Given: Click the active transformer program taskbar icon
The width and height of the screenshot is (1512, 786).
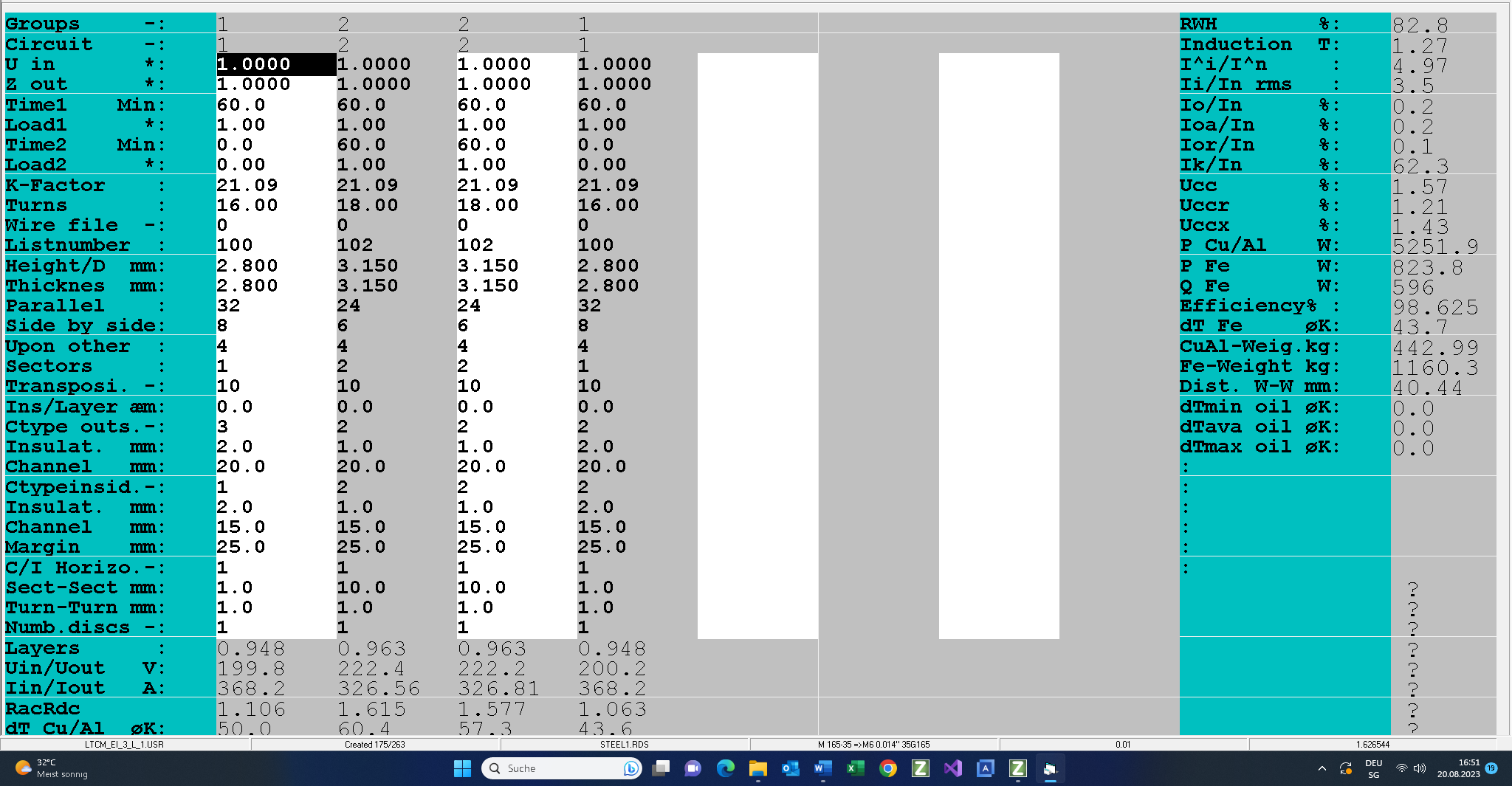Looking at the screenshot, I should (x=1050, y=768).
